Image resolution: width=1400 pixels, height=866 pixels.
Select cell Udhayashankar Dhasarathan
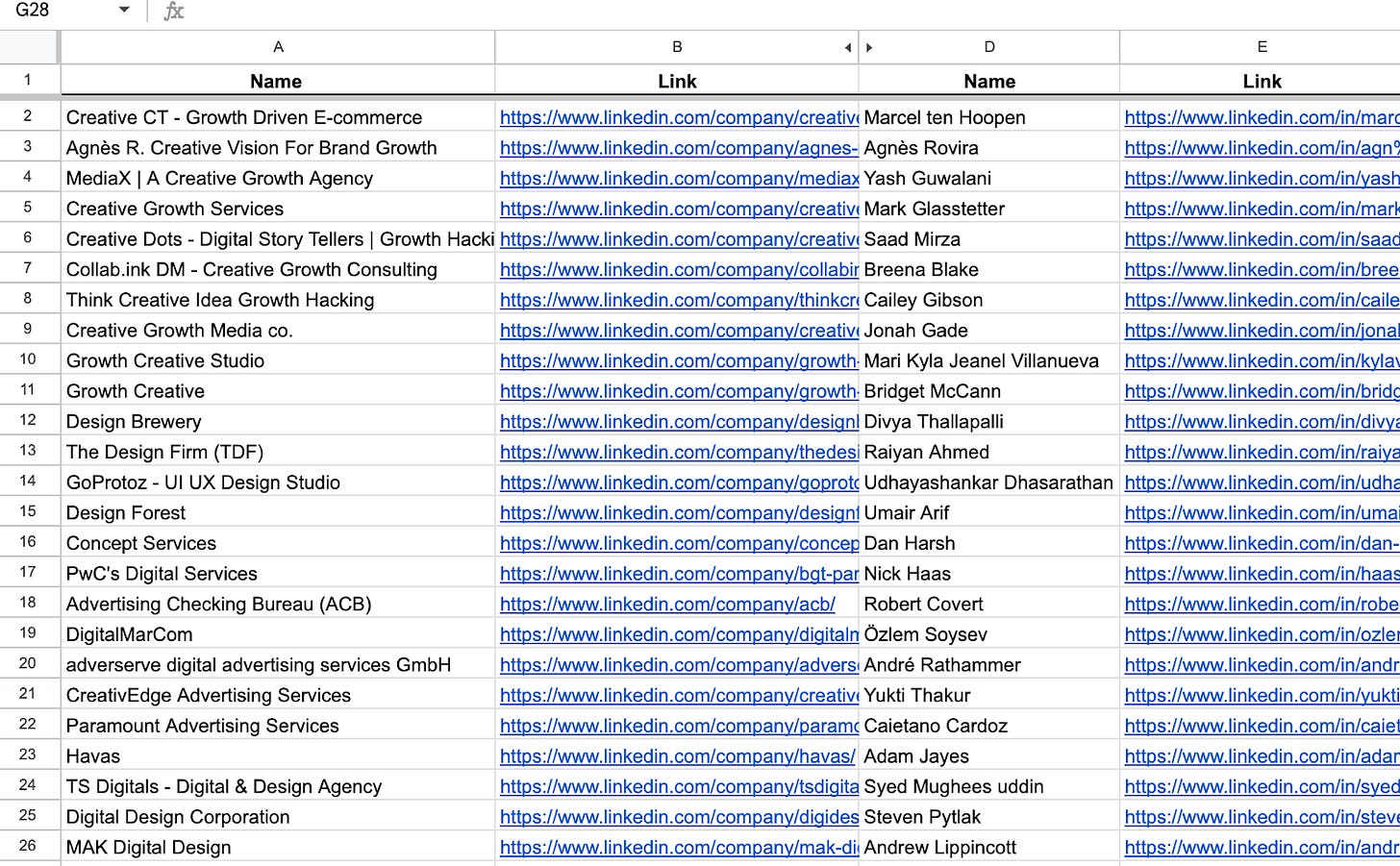989,482
